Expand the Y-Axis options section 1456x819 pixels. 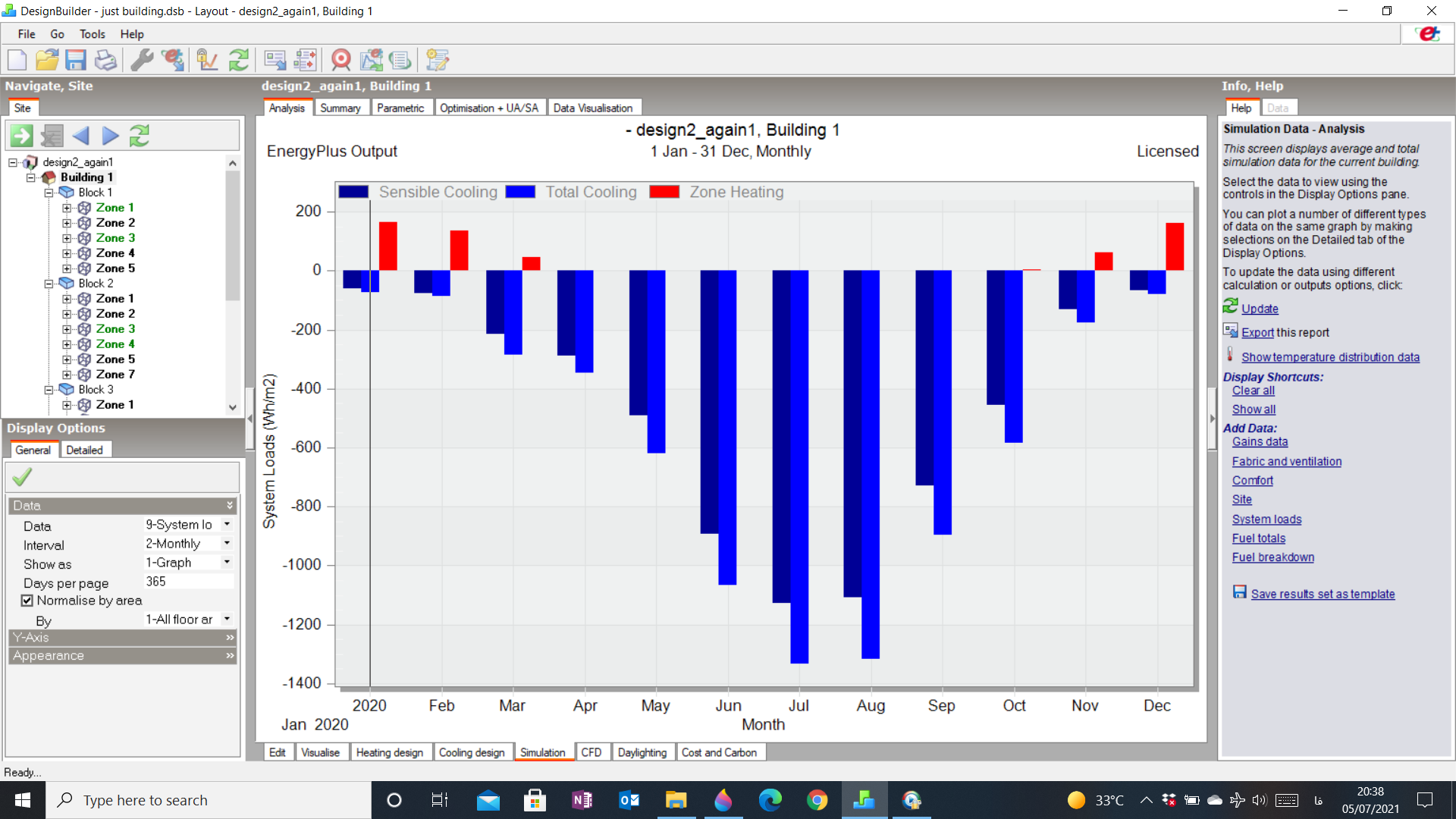click(123, 638)
